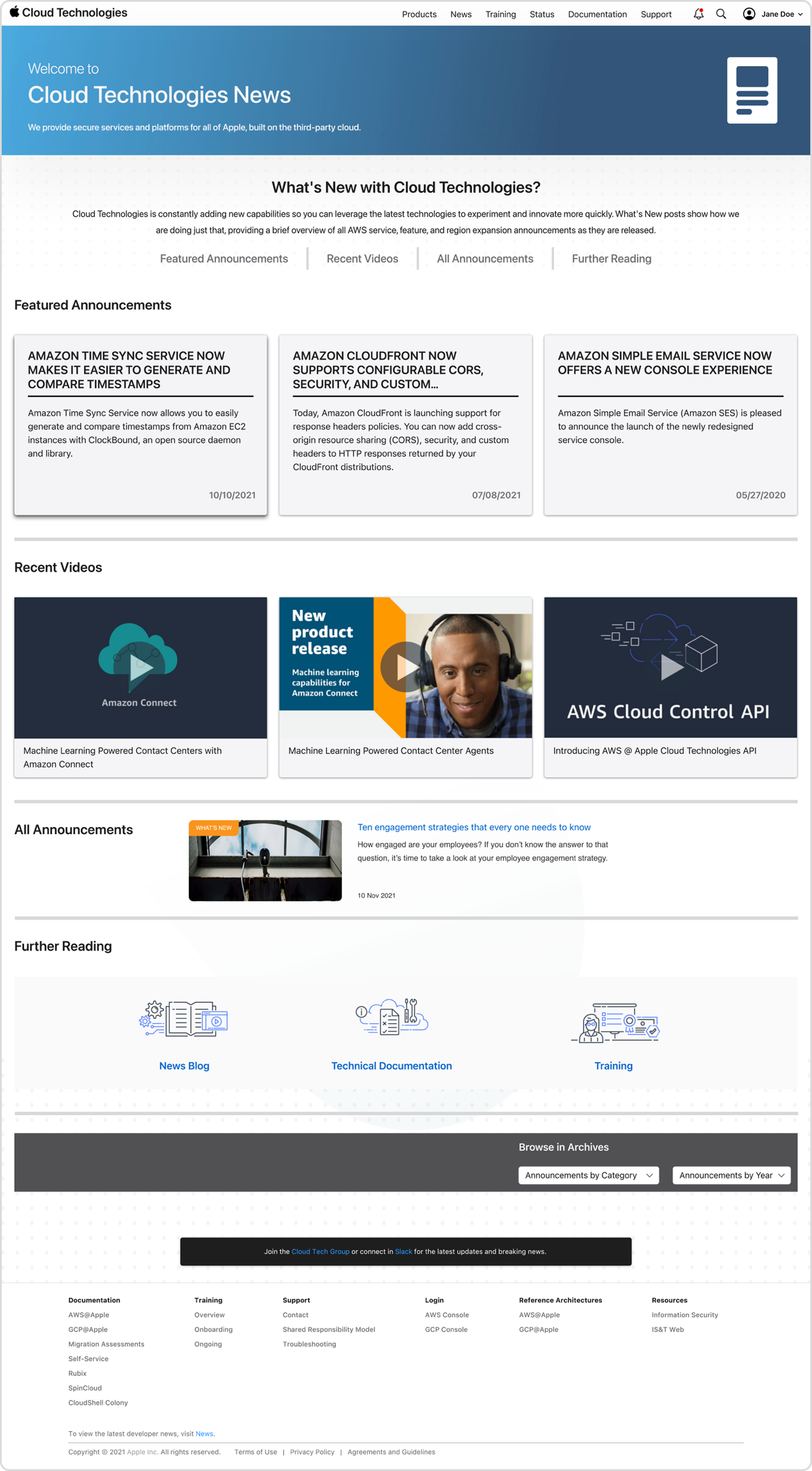
Task: Open the WHAT'S NEW article thumbnail
Action: [265, 860]
